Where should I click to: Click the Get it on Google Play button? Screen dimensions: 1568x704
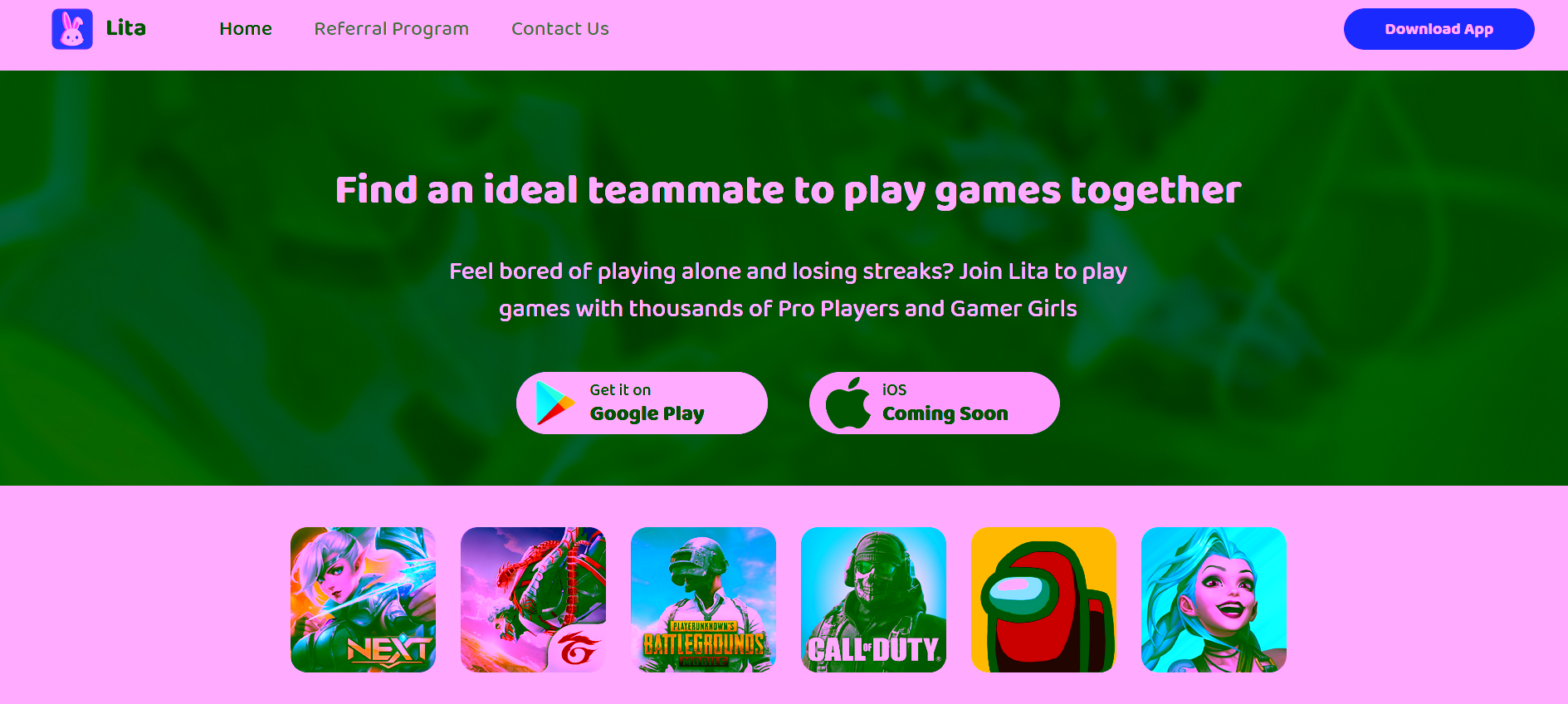[642, 403]
